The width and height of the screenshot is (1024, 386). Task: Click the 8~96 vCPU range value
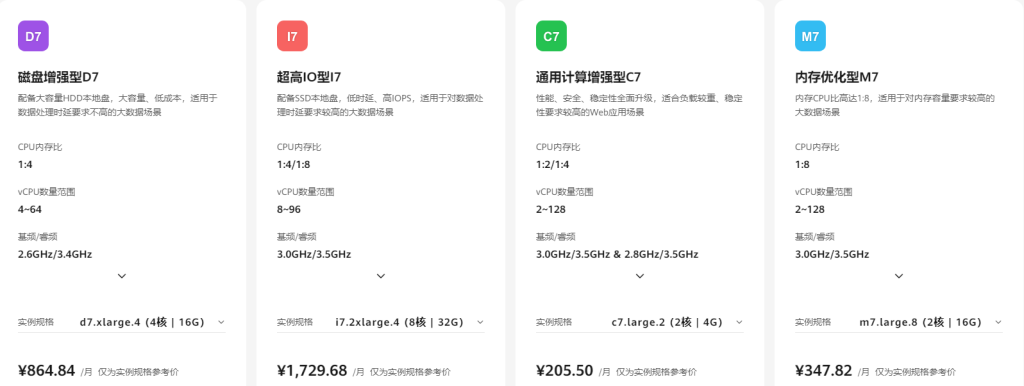[x=289, y=210]
